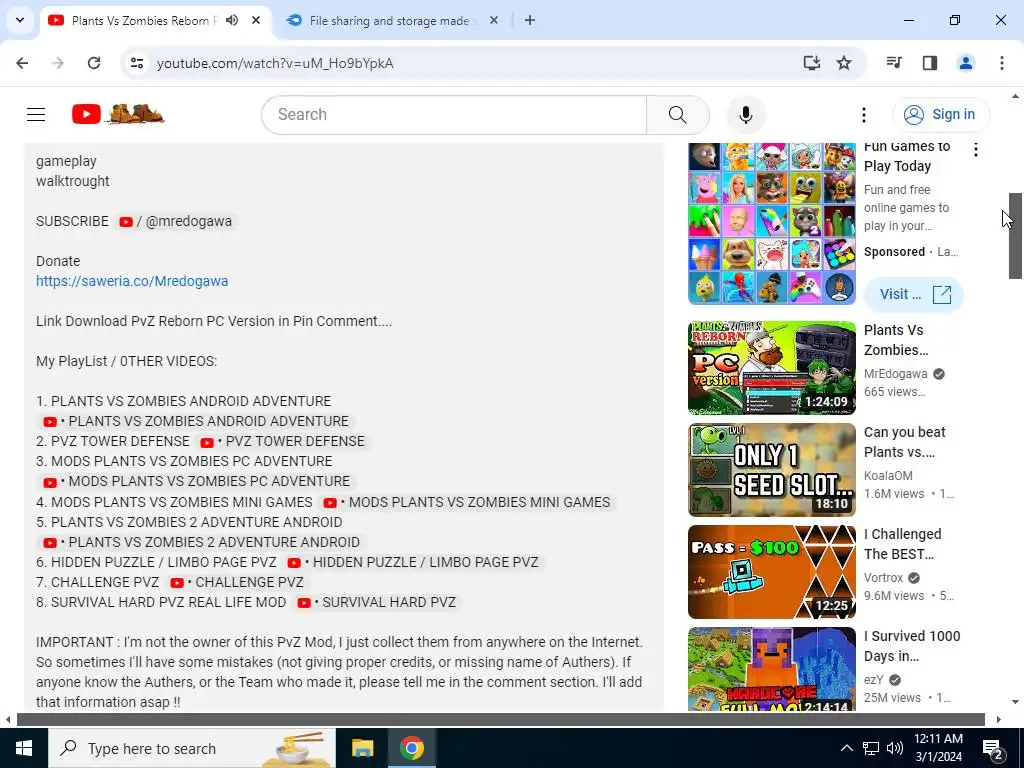Open options menu for Fun Games ad
The height and width of the screenshot is (768, 1024).
(975, 150)
